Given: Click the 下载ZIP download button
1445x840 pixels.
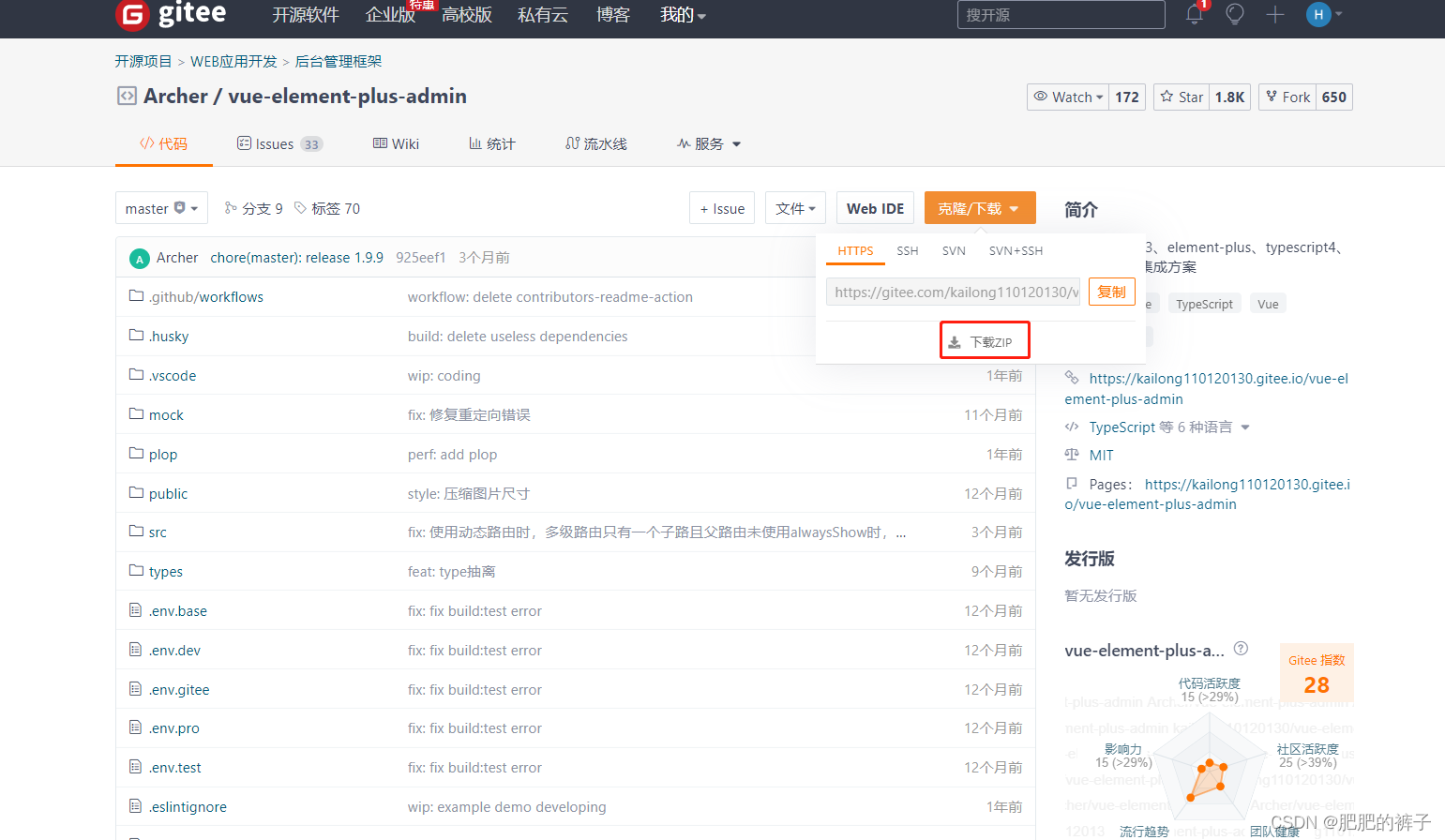Looking at the screenshot, I should point(985,339).
